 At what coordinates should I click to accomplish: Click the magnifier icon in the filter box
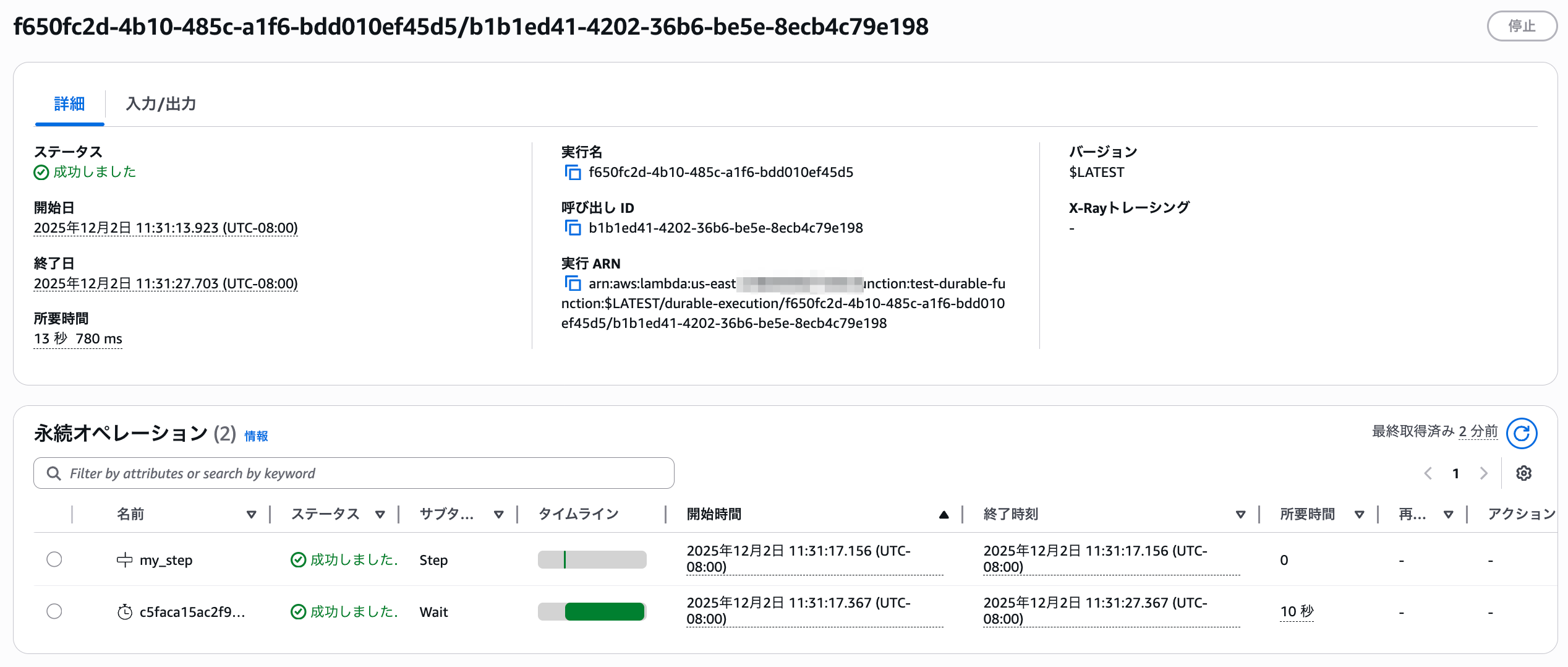(x=54, y=473)
